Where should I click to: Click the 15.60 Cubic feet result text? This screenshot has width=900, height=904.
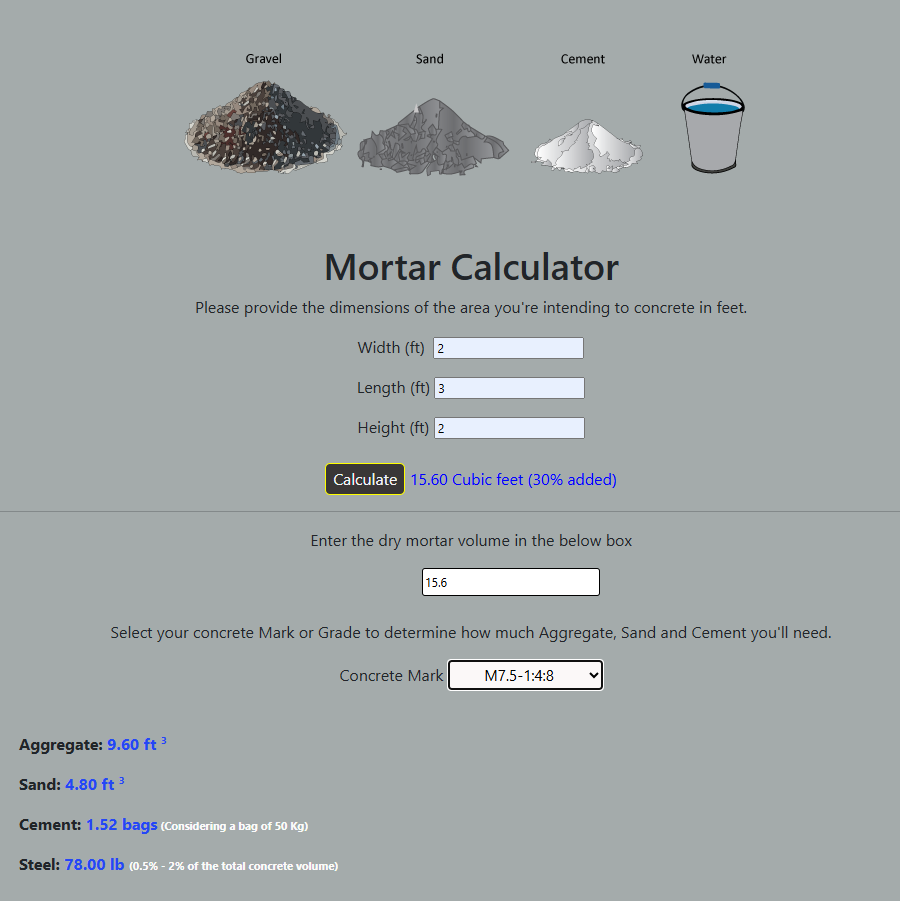(x=513, y=480)
